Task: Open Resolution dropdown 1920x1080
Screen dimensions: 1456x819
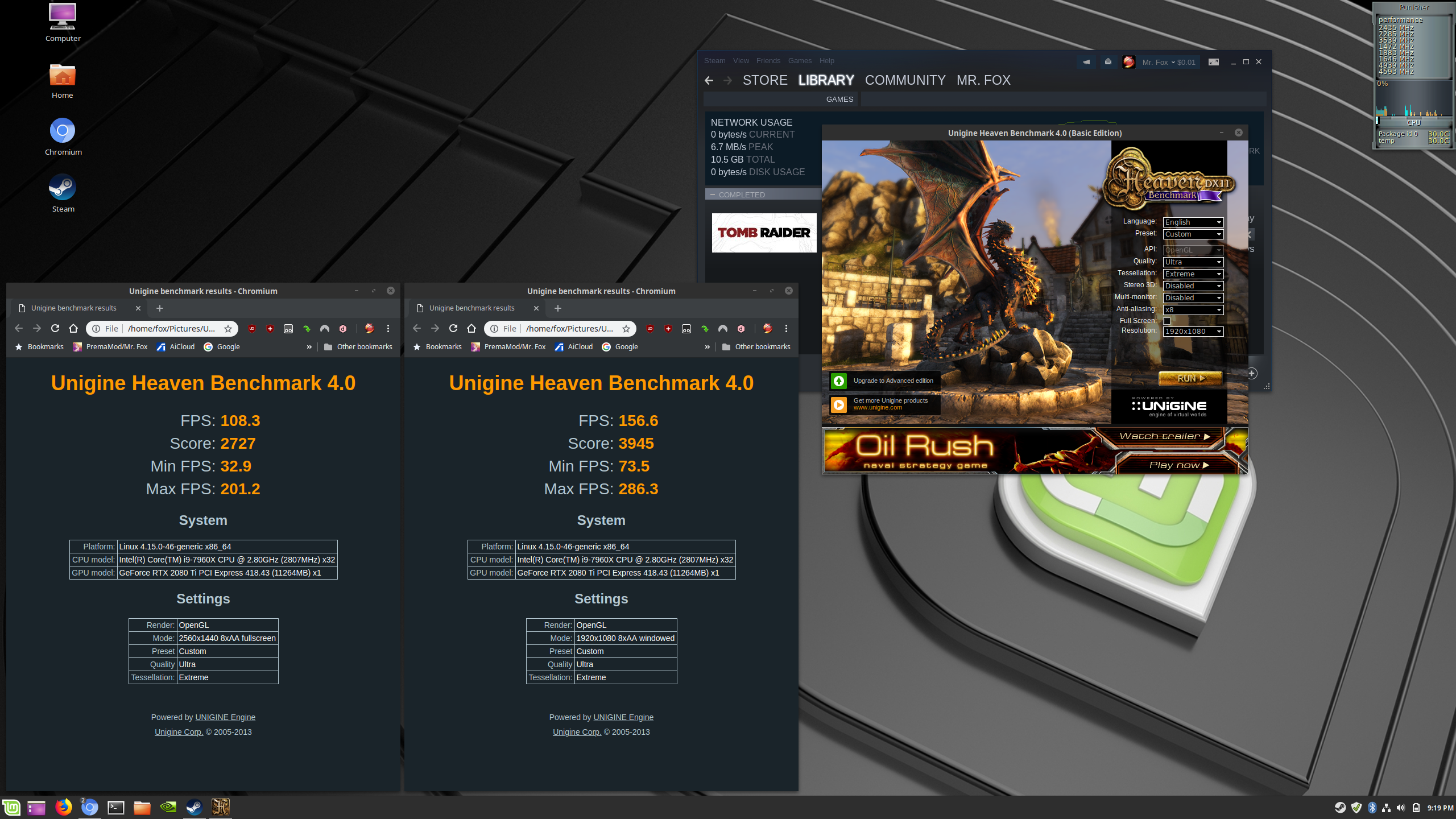Action: (1193, 331)
